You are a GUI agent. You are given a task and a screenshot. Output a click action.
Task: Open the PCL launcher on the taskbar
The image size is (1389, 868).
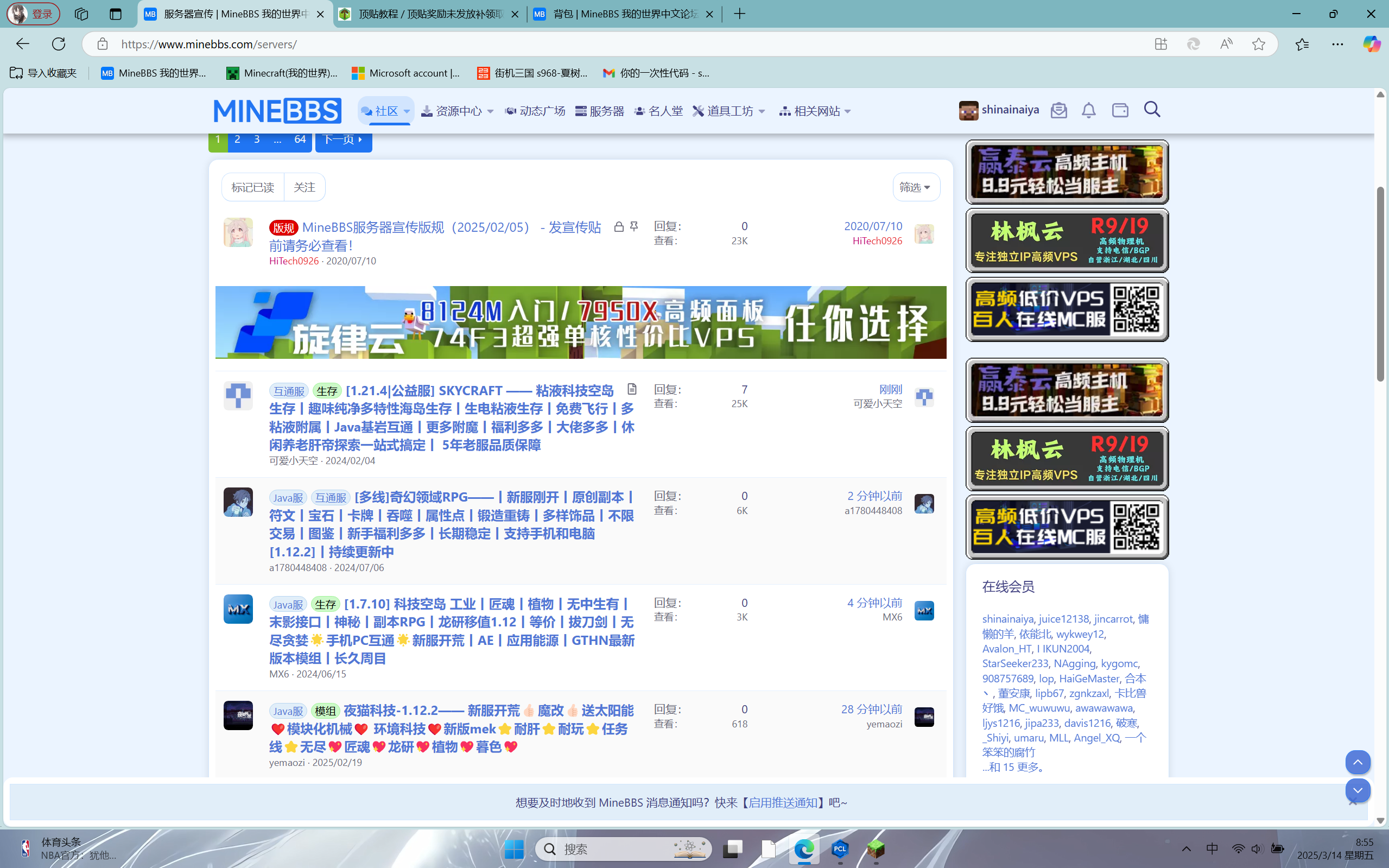840,848
